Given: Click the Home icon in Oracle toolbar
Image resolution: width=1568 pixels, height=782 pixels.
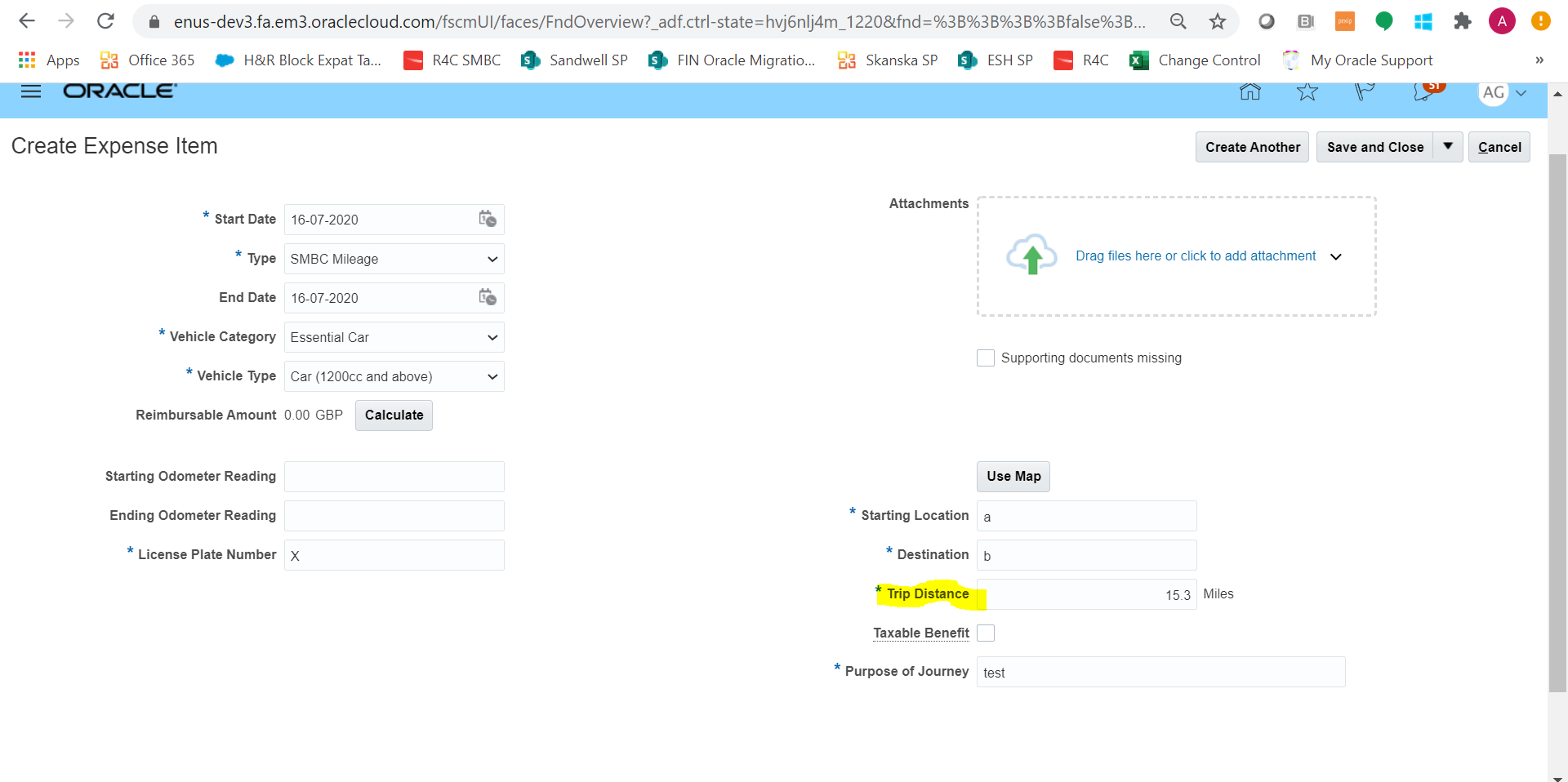Looking at the screenshot, I should point(1249,91).
